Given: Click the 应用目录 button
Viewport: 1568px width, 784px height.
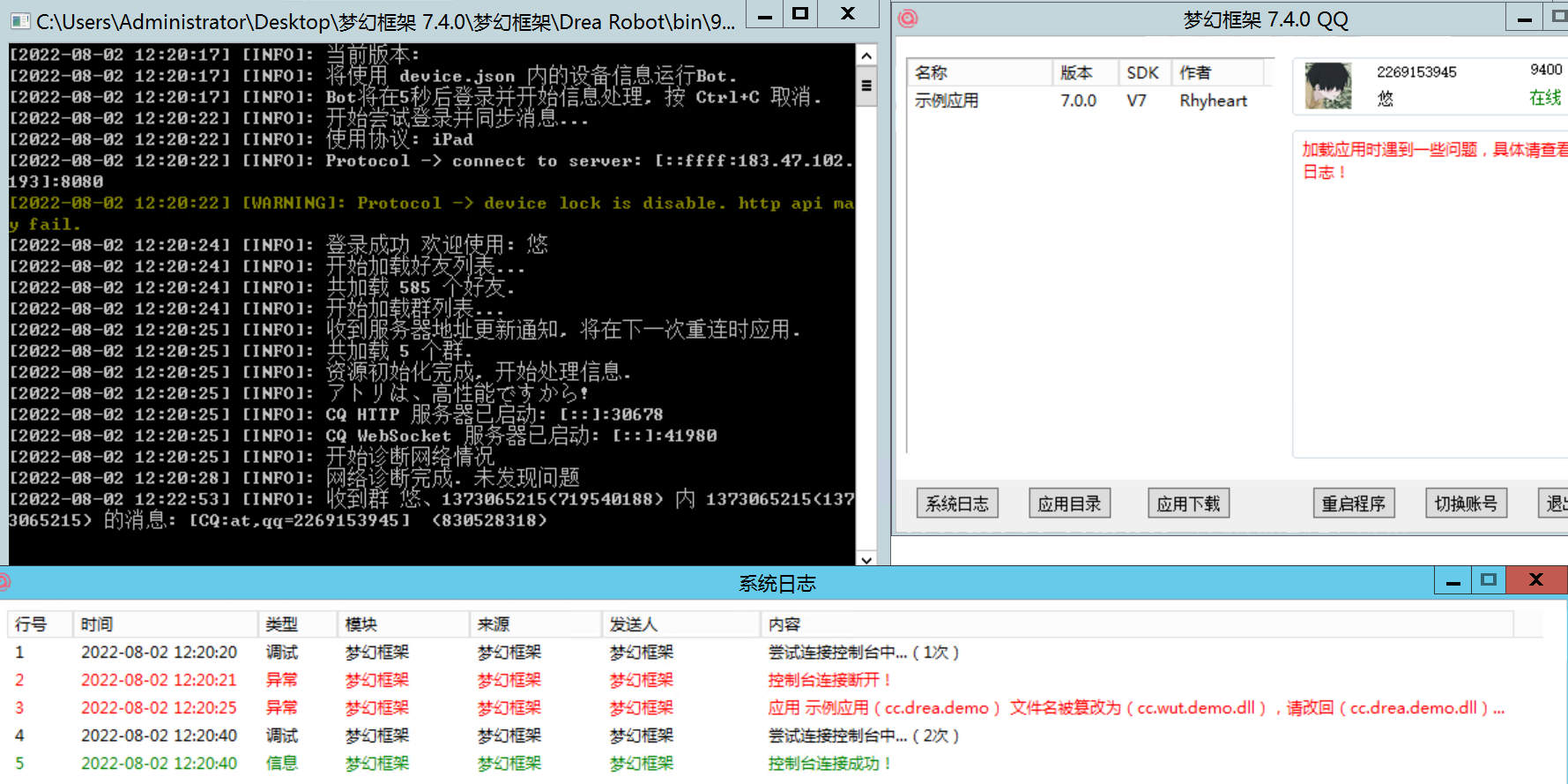Looking at the screenshot, I should click(1069, 504).
